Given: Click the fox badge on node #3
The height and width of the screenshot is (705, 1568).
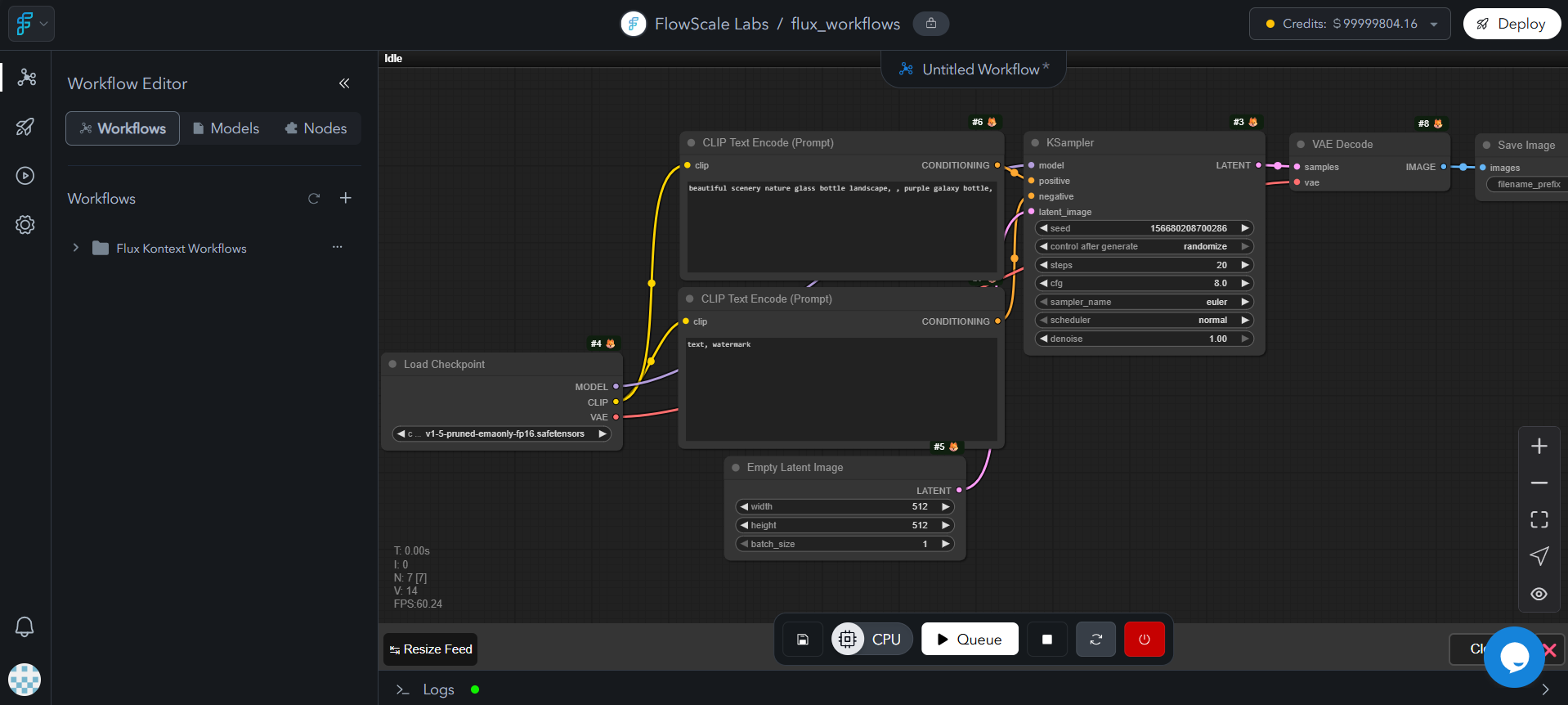Looking at the screenshot, I should point(1253,122).
